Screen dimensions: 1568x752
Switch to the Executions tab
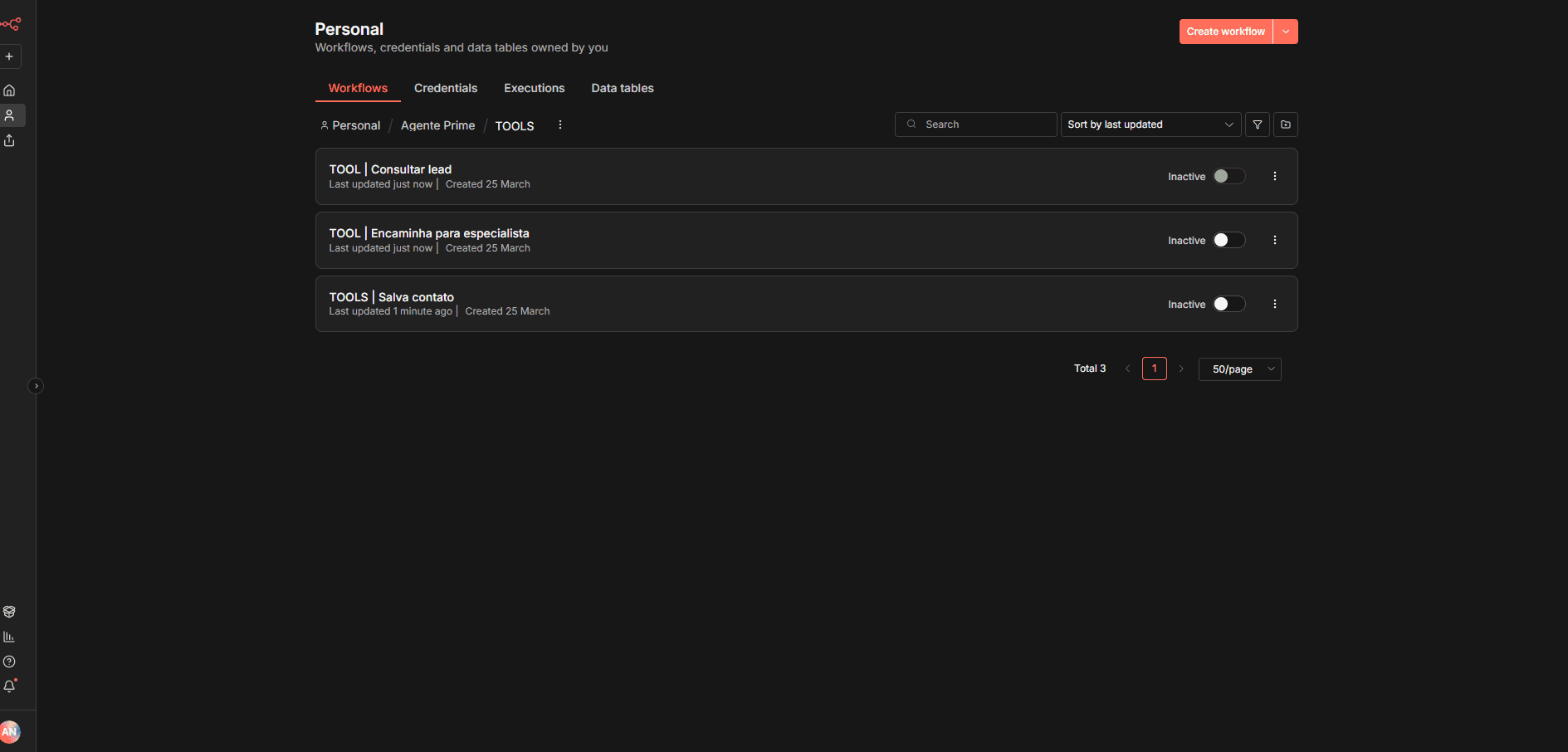coord(535,88)
